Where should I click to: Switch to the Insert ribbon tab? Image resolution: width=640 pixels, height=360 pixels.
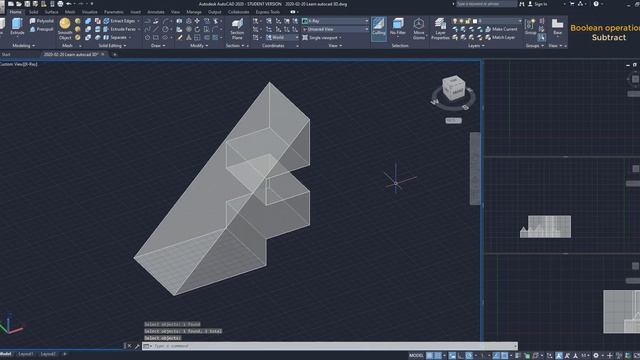(135, 12)
